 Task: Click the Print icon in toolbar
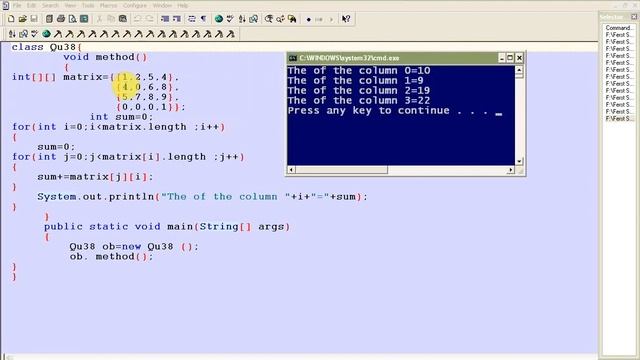click(x=61, y=19)
